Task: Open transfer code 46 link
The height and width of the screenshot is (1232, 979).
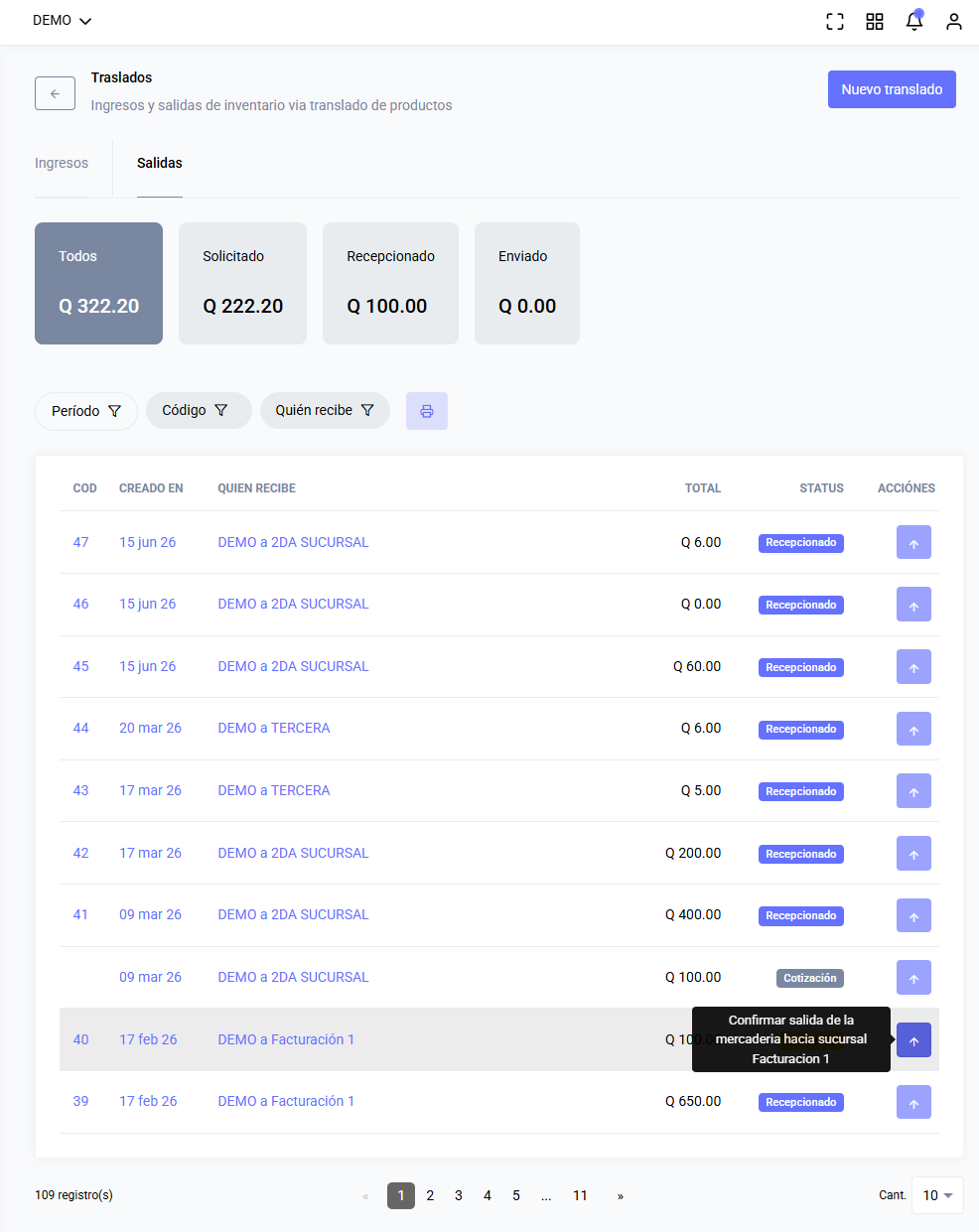Action: 80,604
